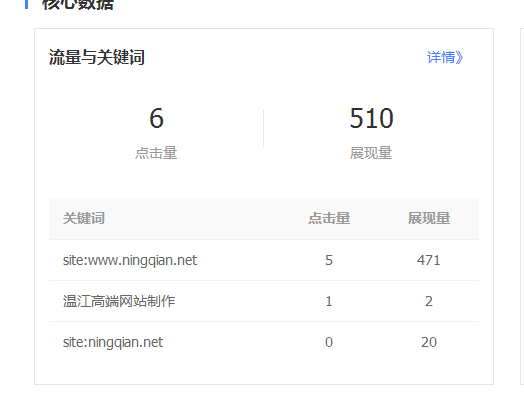Select keyword 温江高端网站制作
524x412 pixels.
tap(119, 301)
